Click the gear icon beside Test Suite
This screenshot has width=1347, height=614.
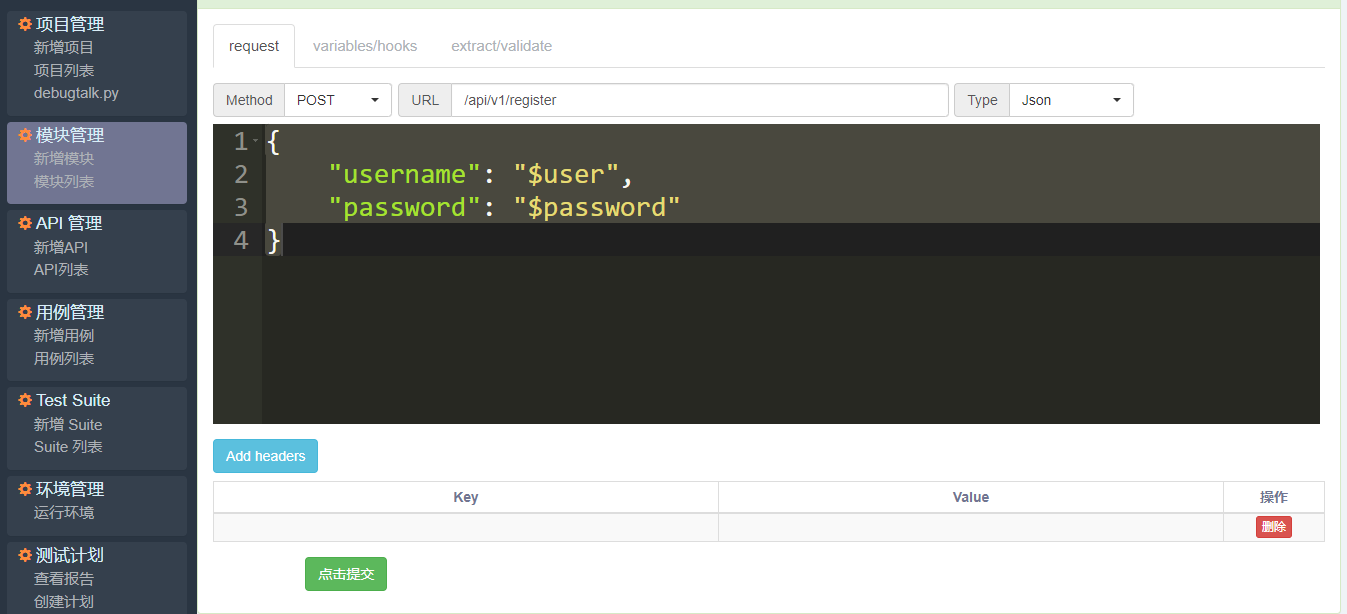point(25,400)
